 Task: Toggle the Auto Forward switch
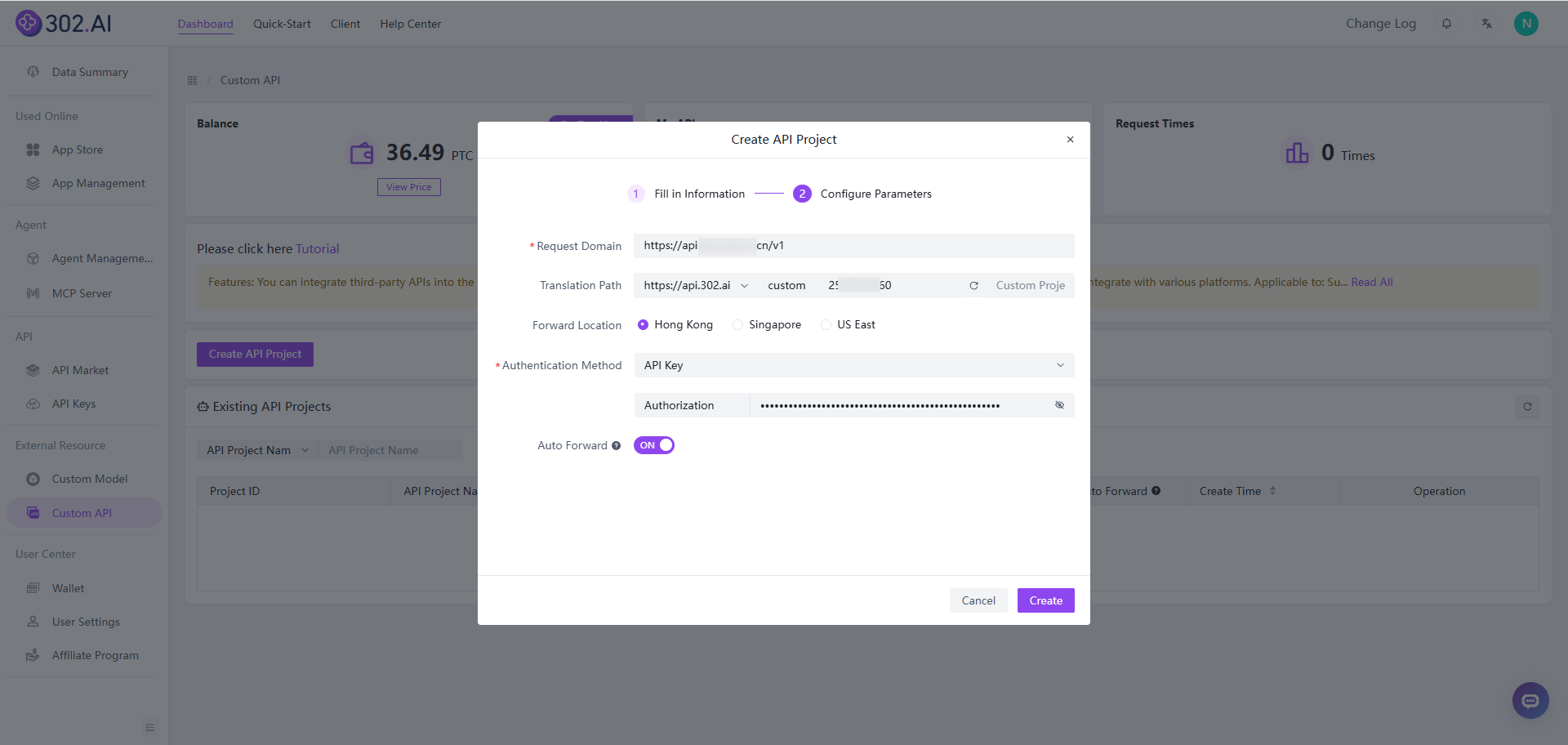[x=654, y=445]
